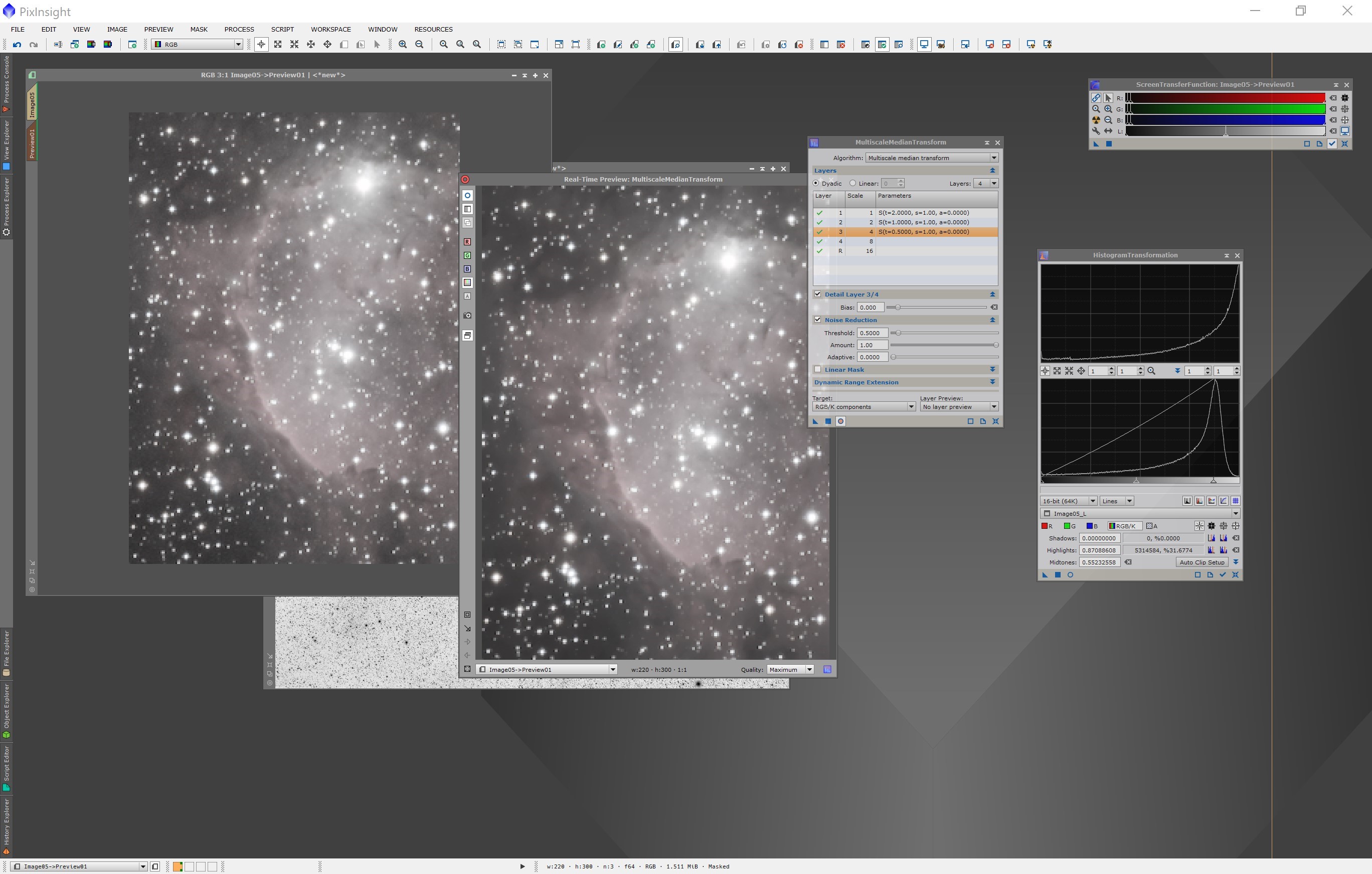Open the Quality Maximum dropdown in Real-Time Preview
The width and height of the screenshot is (1372, 874).
790,670
